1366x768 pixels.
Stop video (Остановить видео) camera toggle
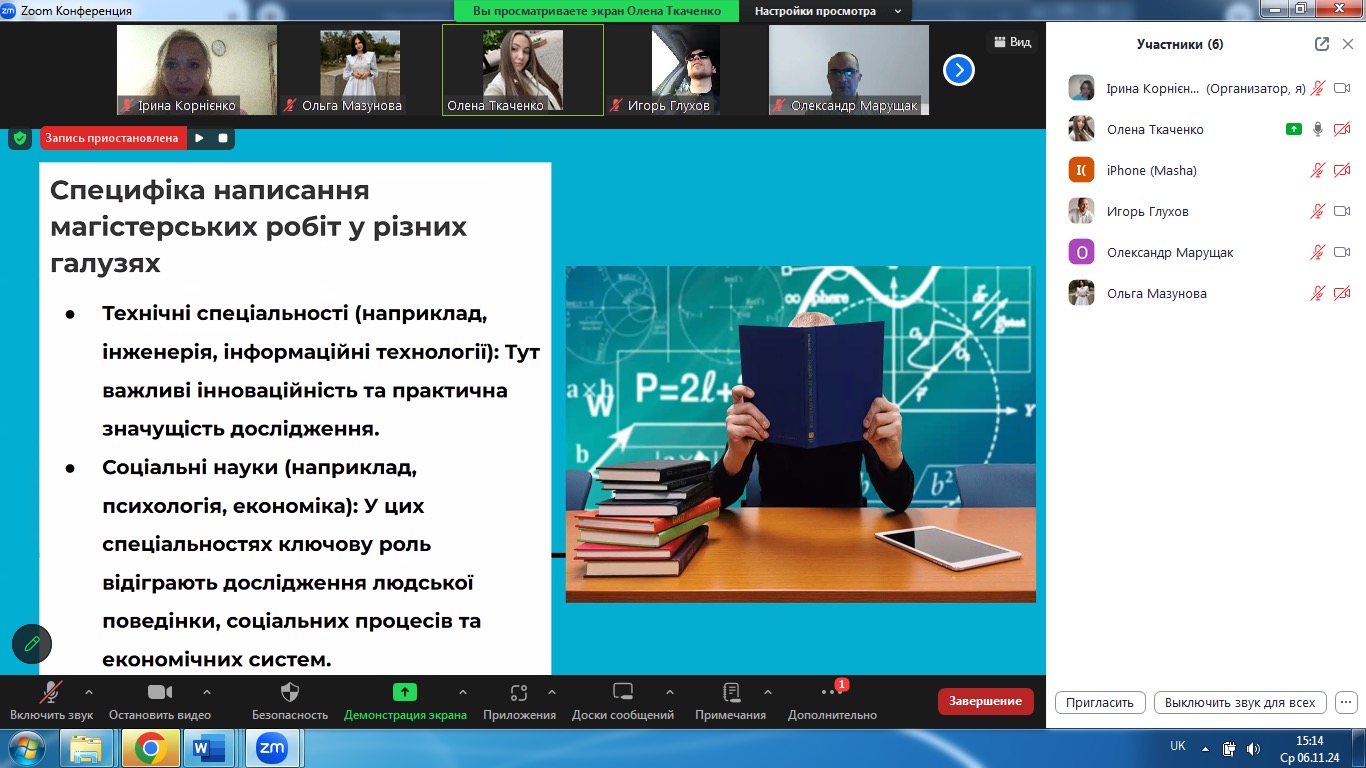click(160, 693)
